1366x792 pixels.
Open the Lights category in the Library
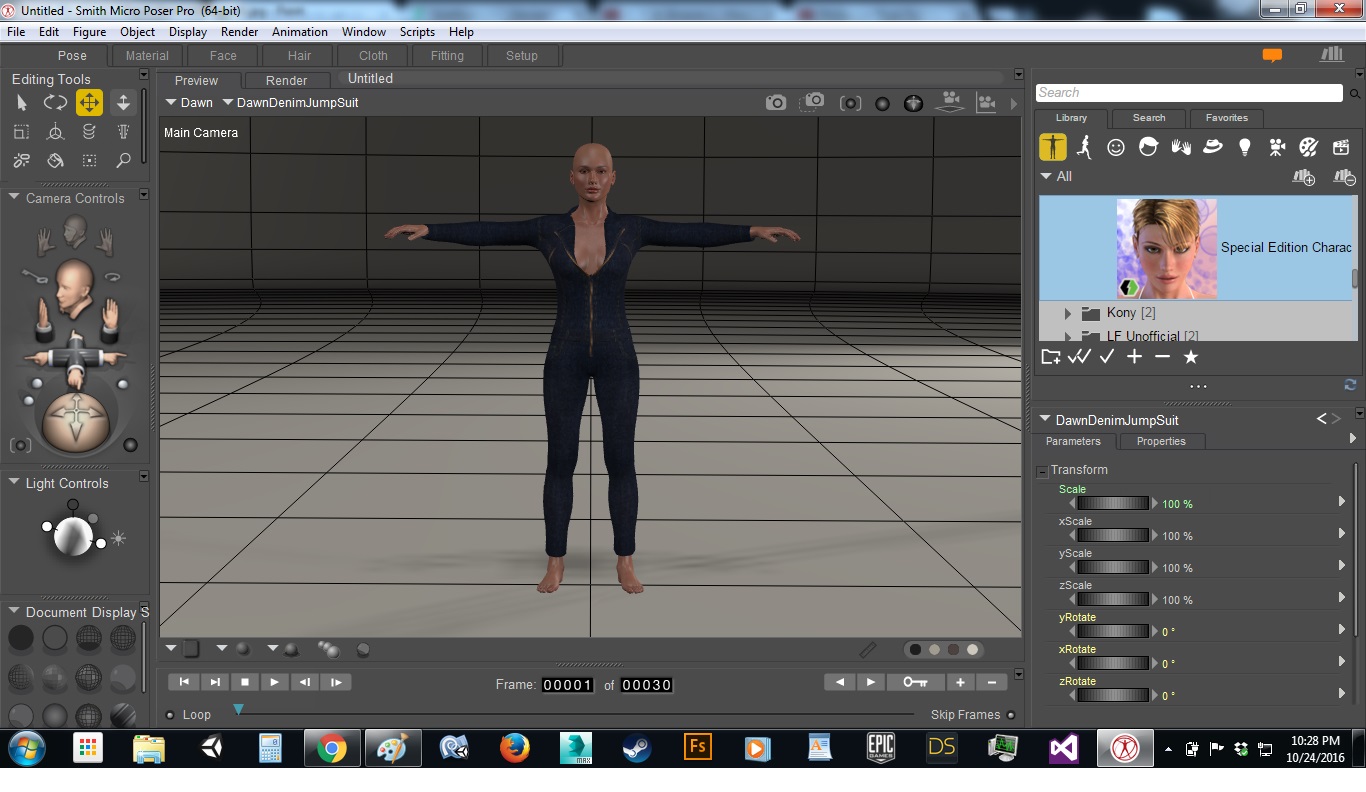1244,148
